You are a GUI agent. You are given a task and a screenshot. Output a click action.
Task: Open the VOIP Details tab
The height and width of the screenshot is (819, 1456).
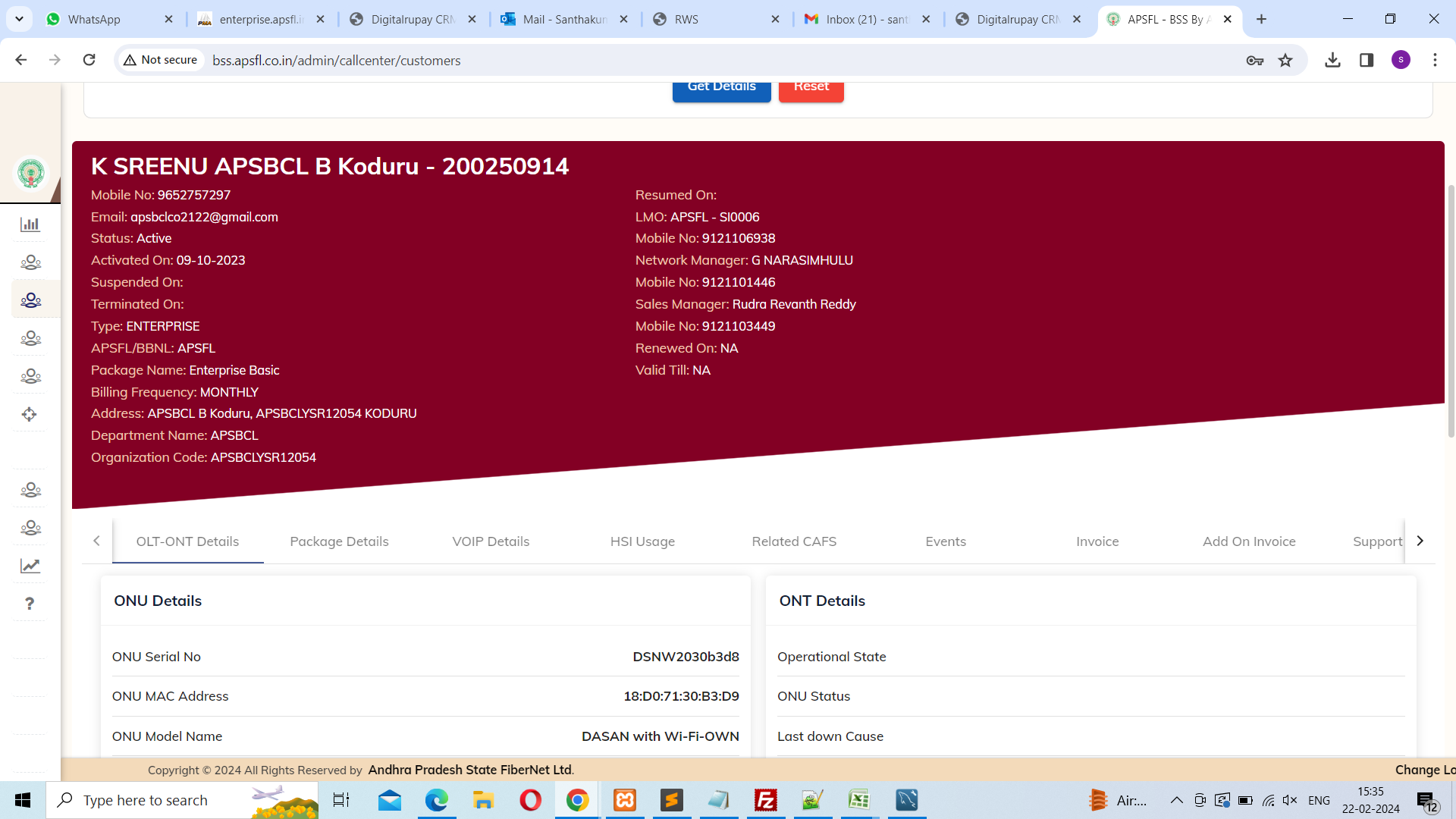pyautogui.click(x=491, y=541)
